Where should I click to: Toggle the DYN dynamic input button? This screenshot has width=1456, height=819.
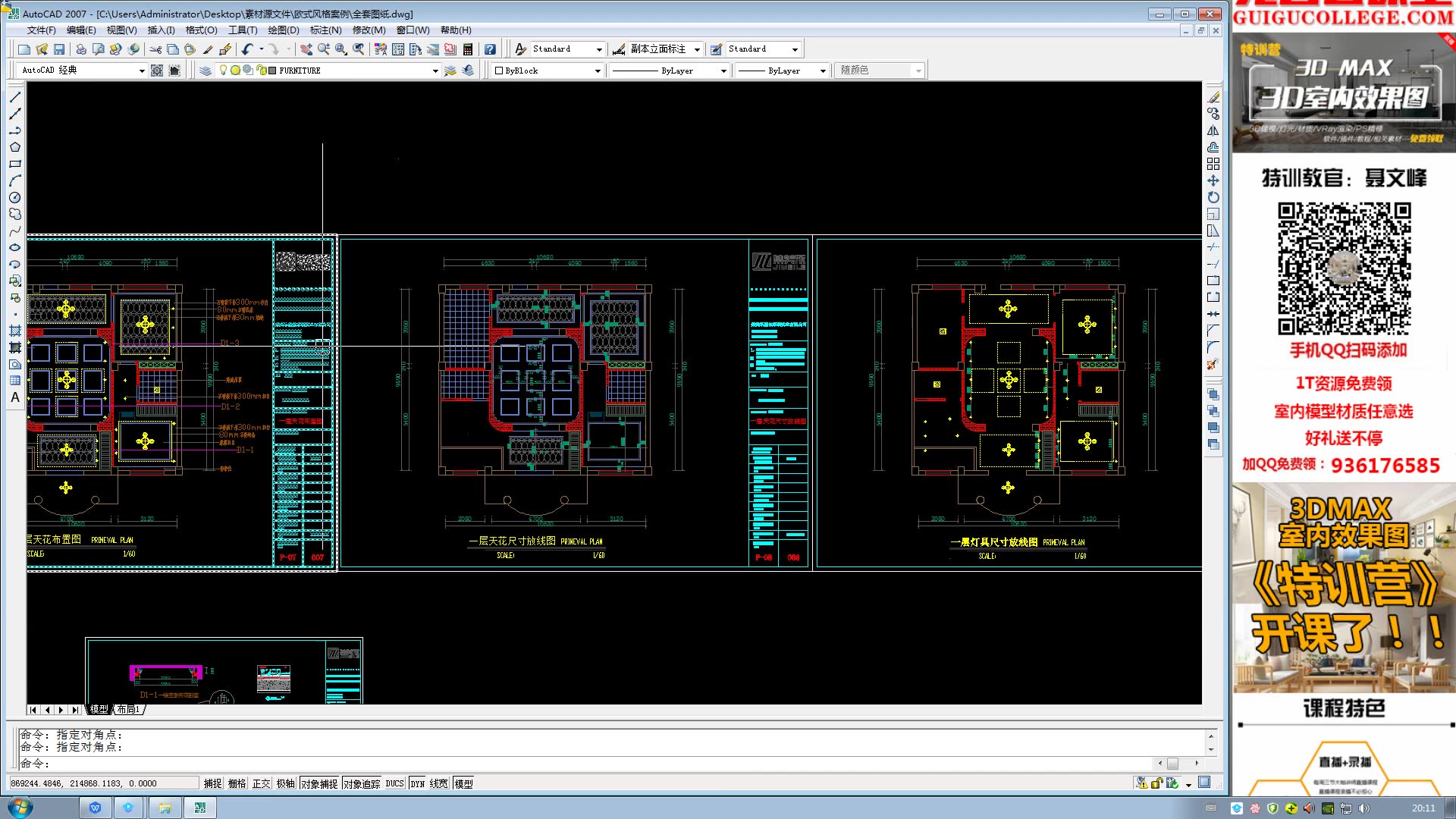pos(417,783)
